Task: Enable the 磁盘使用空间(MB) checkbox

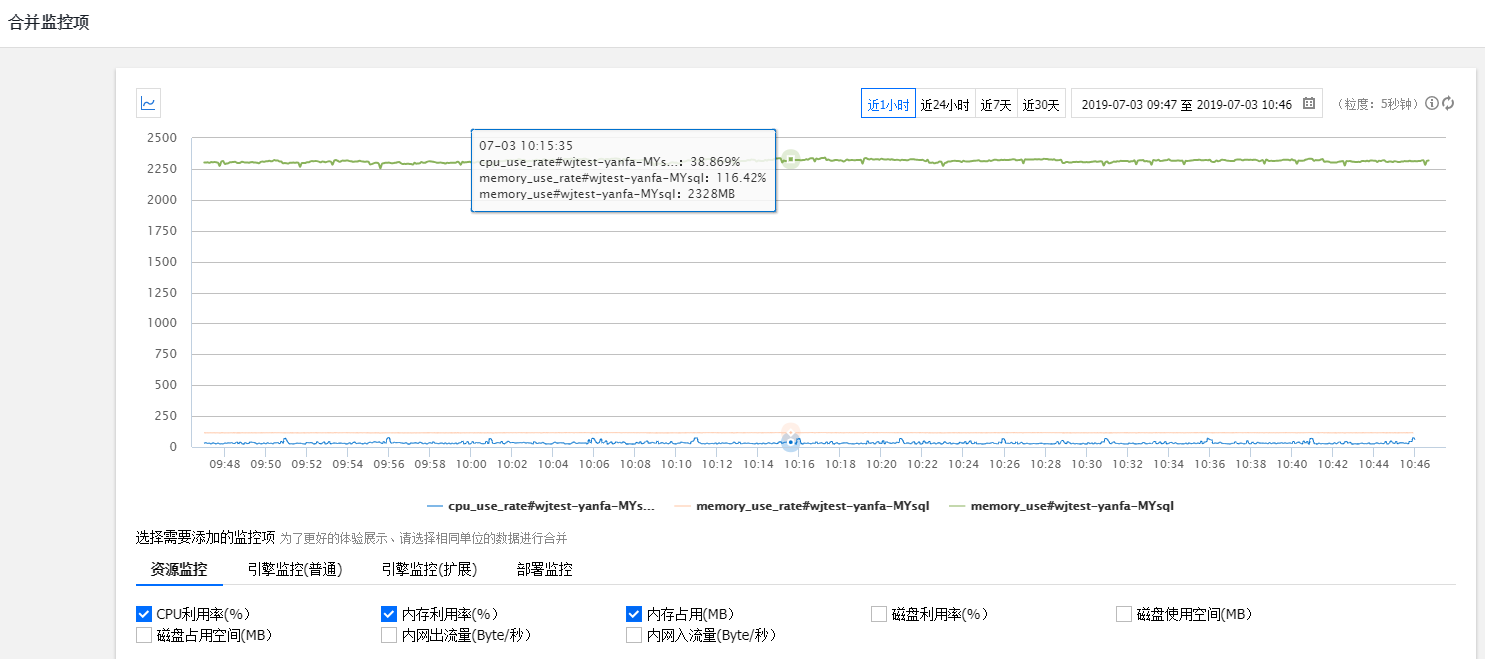Action: click(1124, 614)
